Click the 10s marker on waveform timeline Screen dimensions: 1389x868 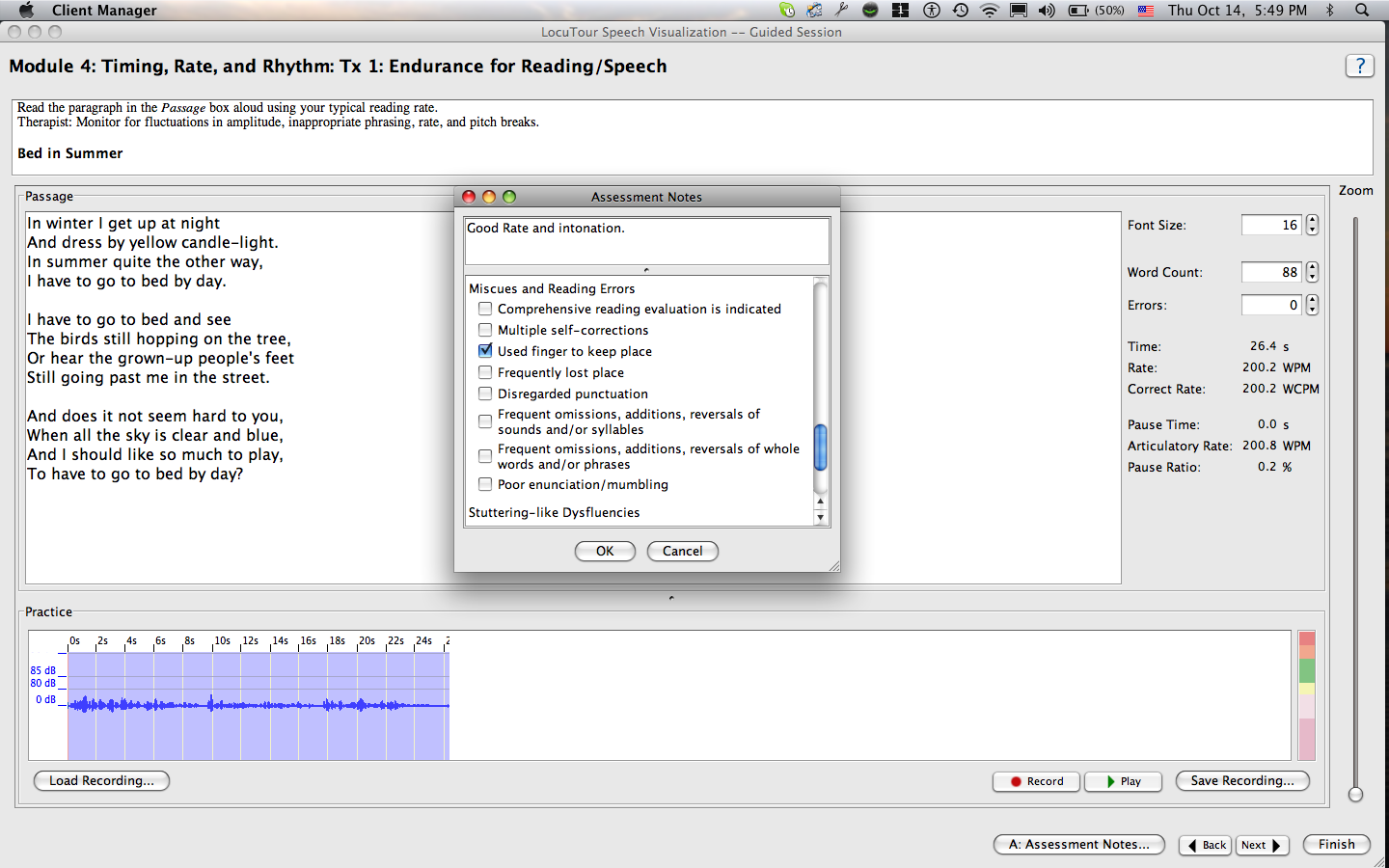[222, 640]
